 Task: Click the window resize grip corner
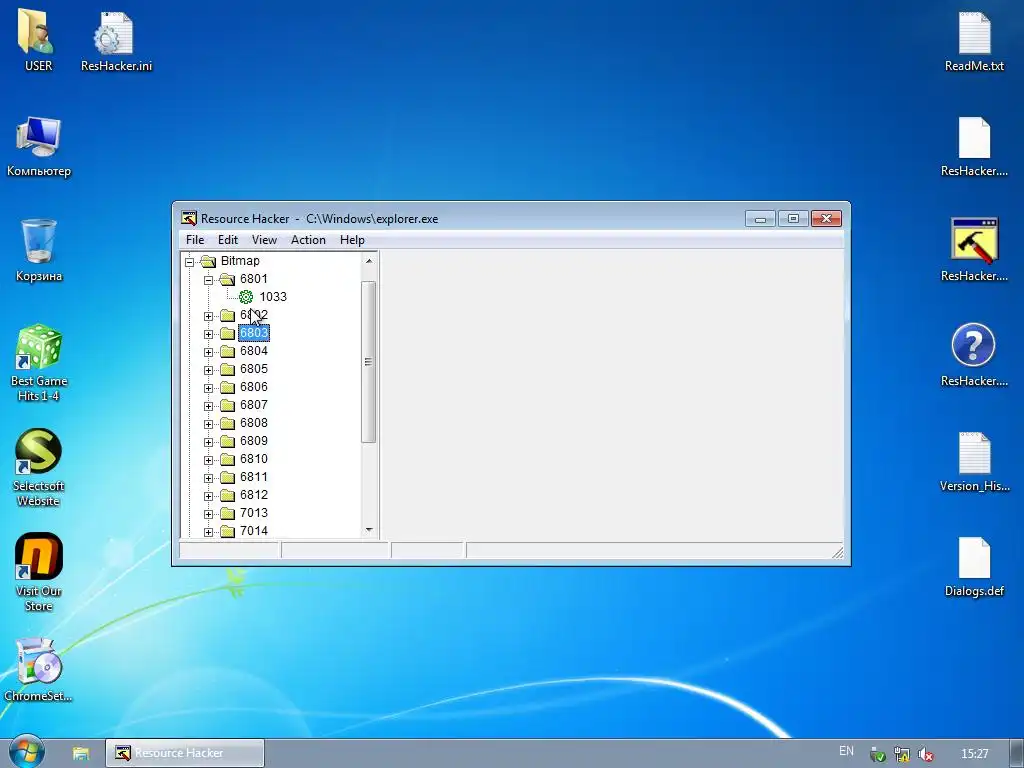point(837,553)
